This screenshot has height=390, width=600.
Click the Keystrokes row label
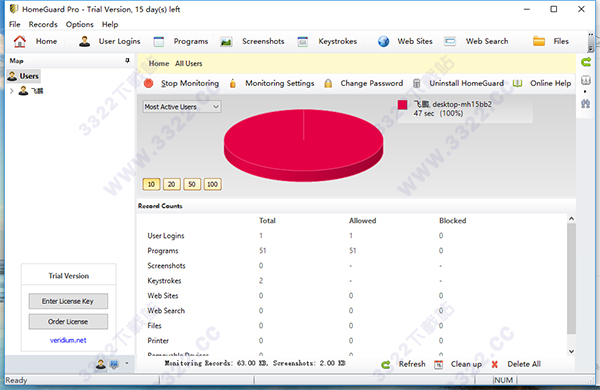164,281
